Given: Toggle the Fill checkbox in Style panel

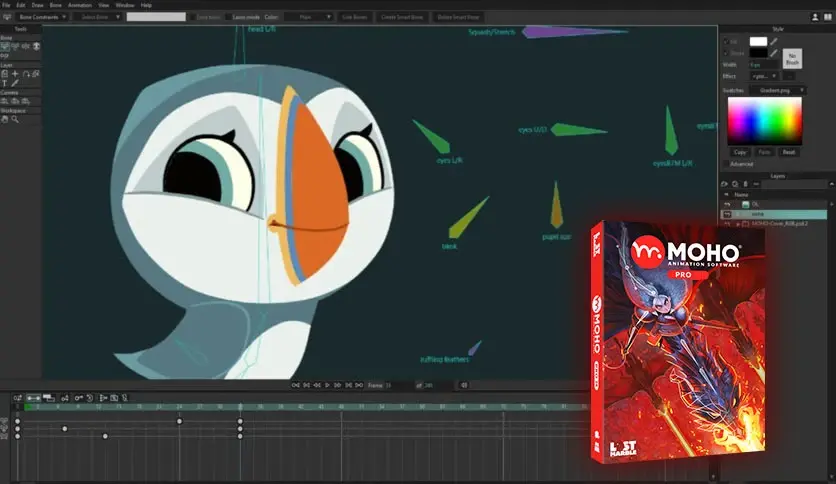Looking at the screenshot, I should coord(725,41).
